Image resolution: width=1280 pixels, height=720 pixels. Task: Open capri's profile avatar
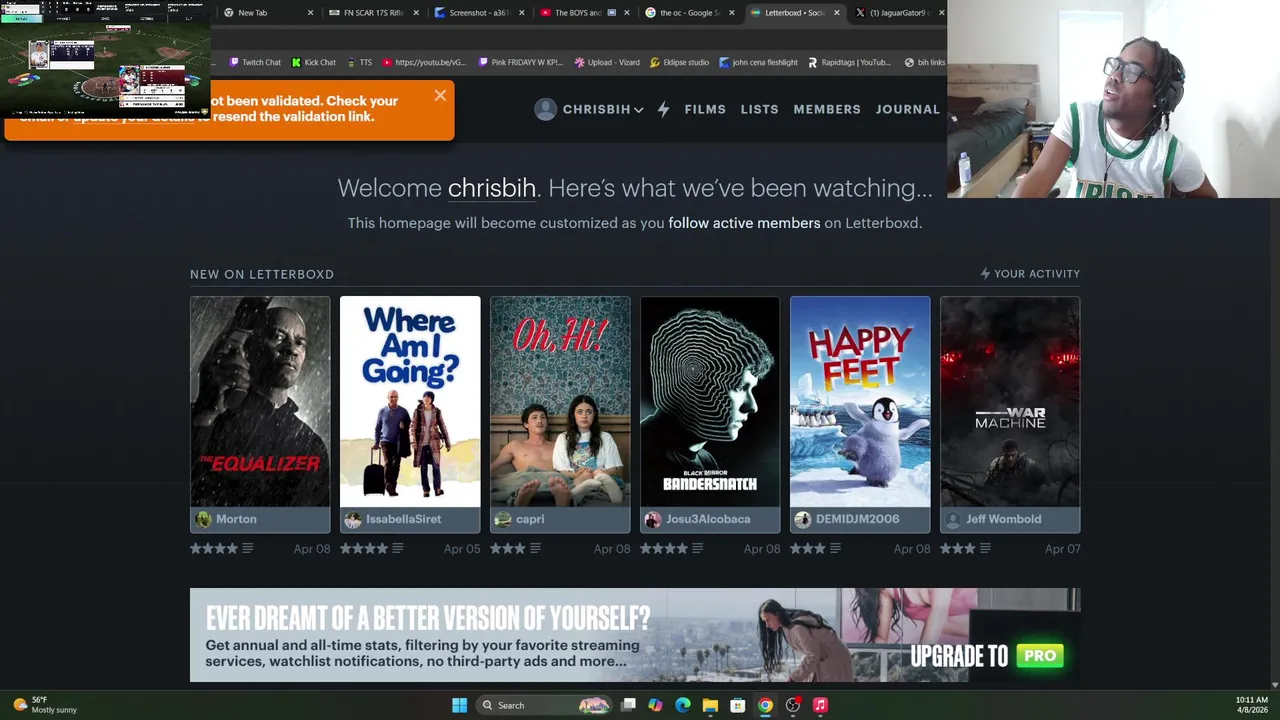point(503,519)
